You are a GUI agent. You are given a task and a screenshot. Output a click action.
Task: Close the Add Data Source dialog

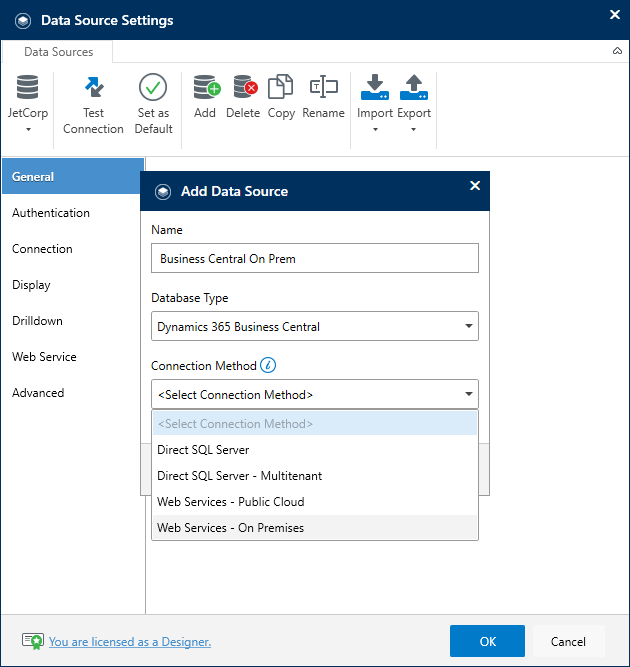(475, 185)
